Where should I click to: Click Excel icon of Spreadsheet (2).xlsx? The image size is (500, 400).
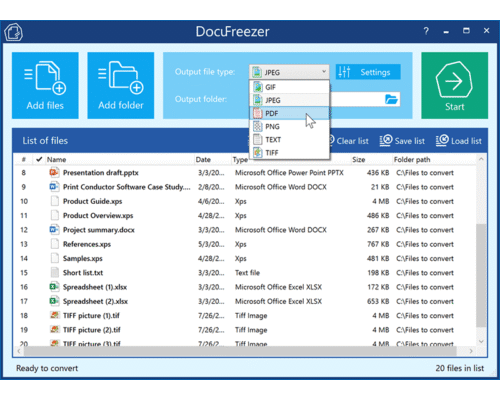point(54,301)
